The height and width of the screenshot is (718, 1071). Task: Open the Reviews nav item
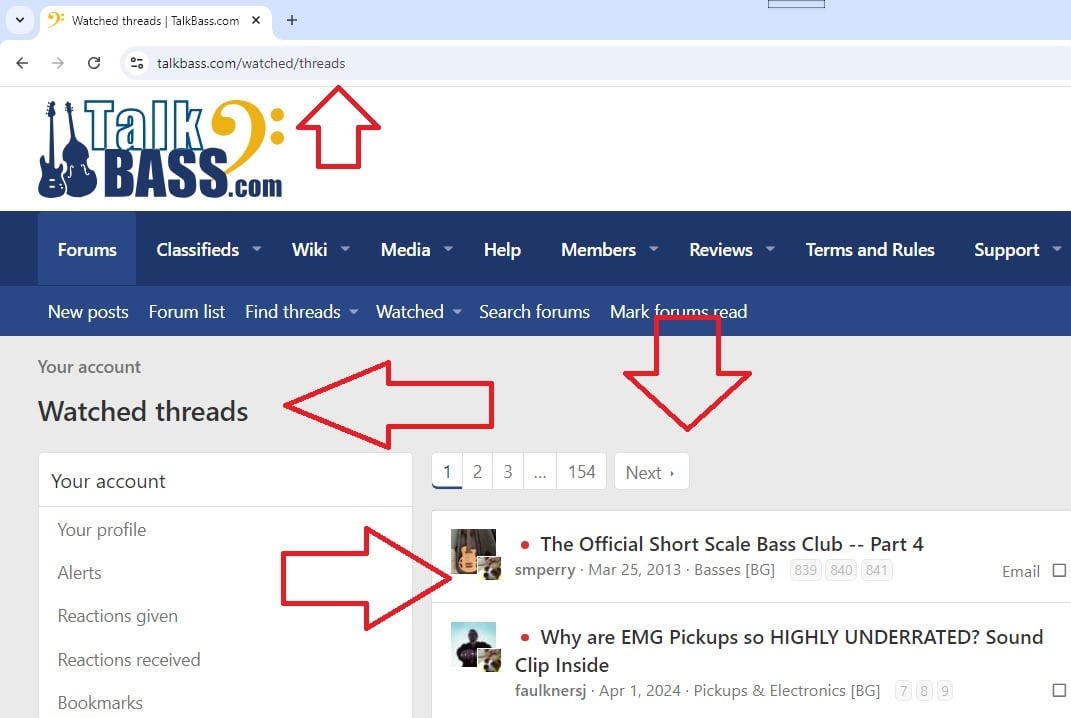721,249
